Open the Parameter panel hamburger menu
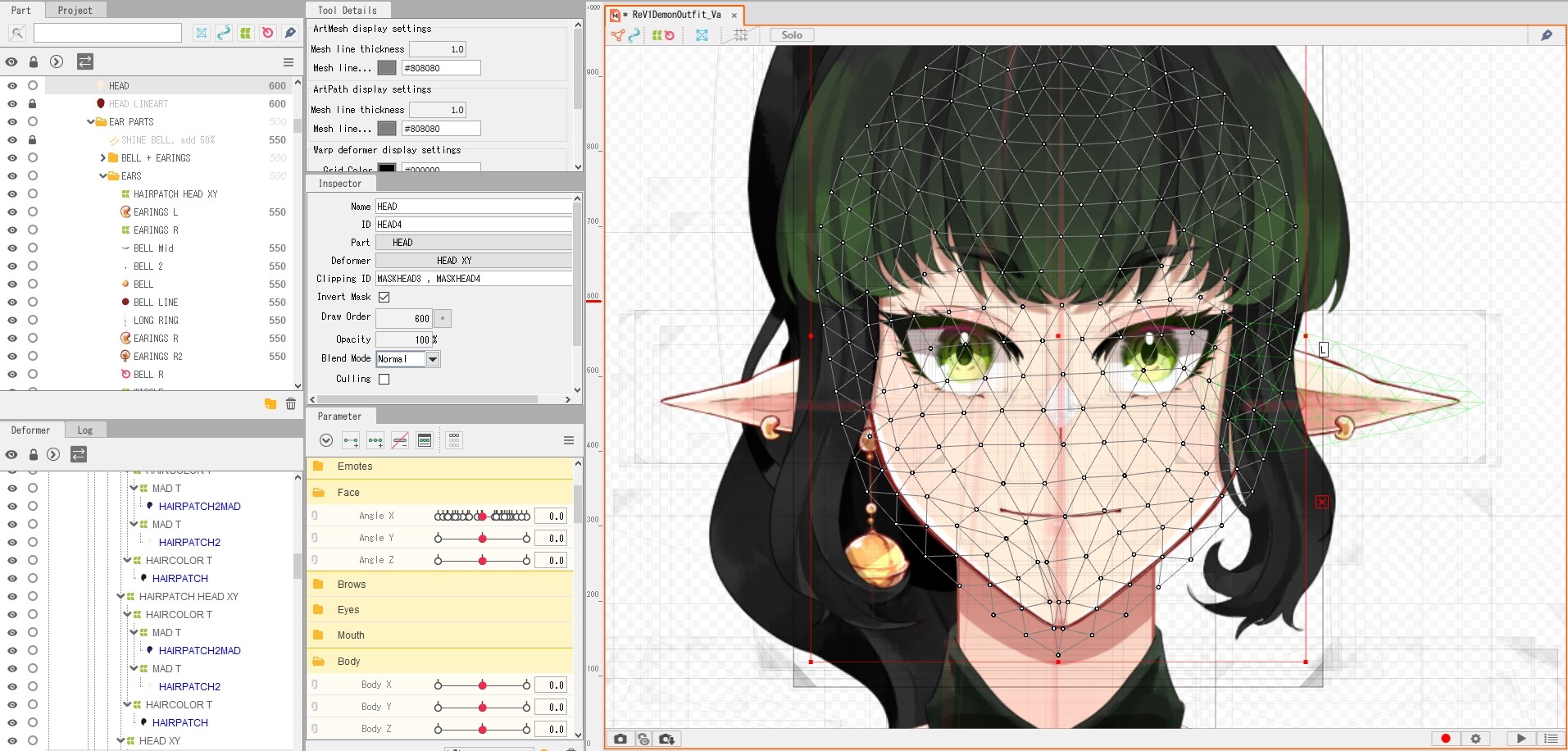 click(x=569, y=440)
